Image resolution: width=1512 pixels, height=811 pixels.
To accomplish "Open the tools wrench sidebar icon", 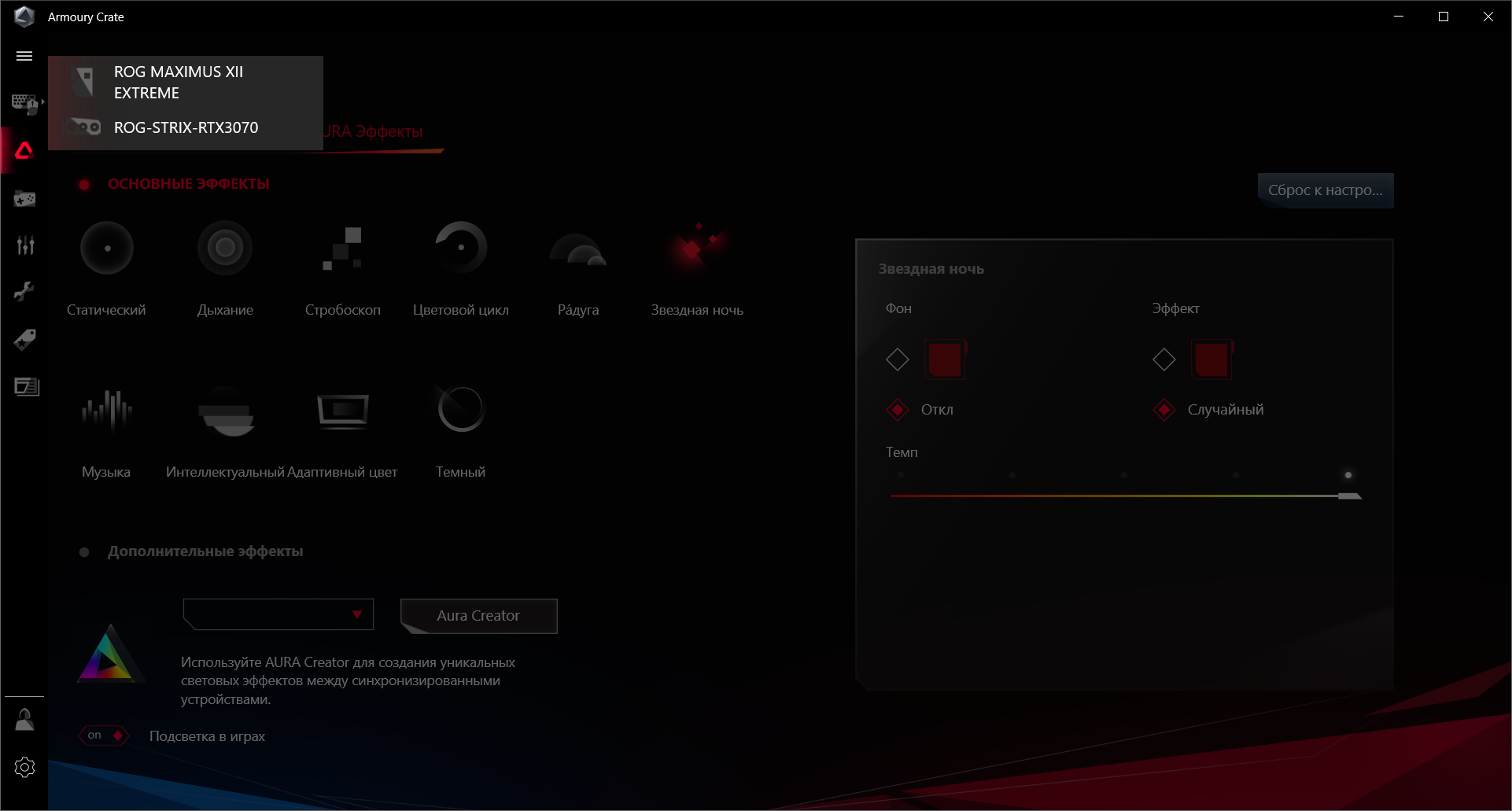I will point(24,292).
